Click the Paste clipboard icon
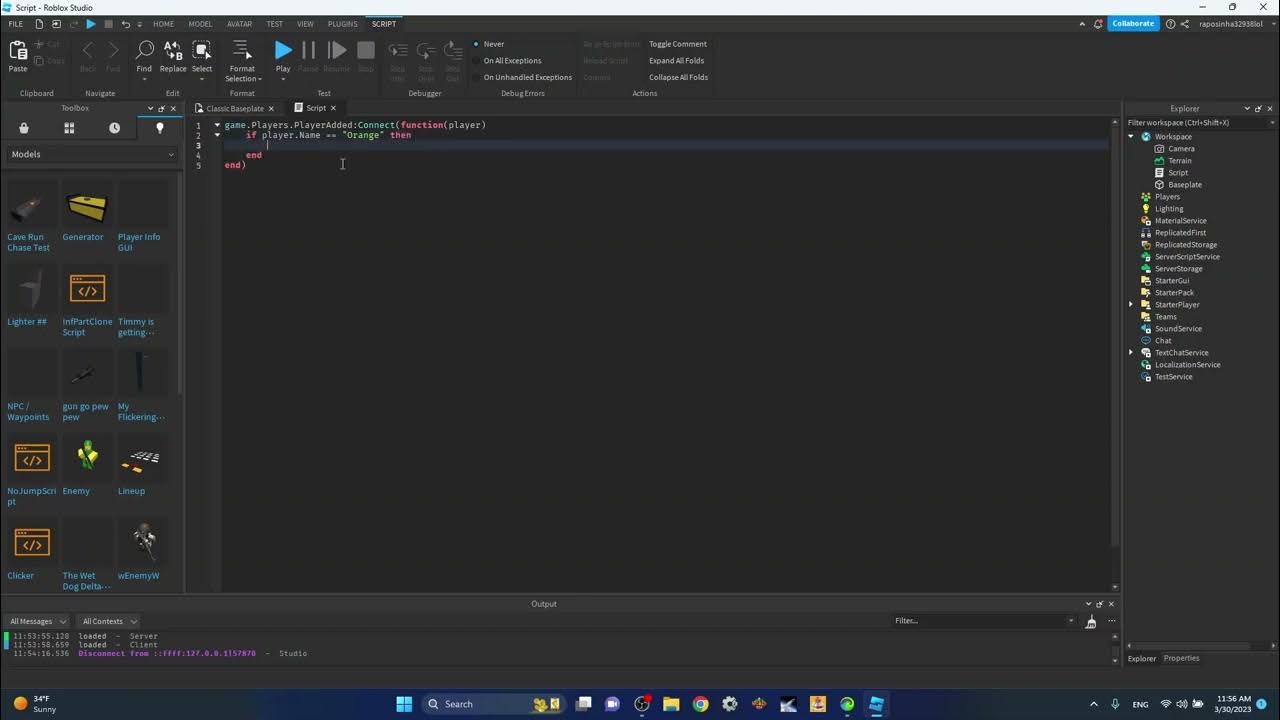The height and width of the screenshot is (720, 1280). pos(18,51)
